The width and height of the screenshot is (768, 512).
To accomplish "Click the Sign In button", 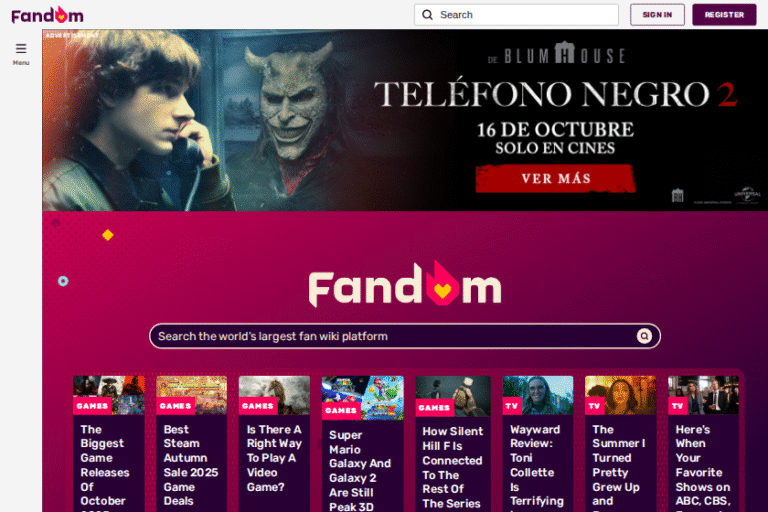I will click(657, 15).
